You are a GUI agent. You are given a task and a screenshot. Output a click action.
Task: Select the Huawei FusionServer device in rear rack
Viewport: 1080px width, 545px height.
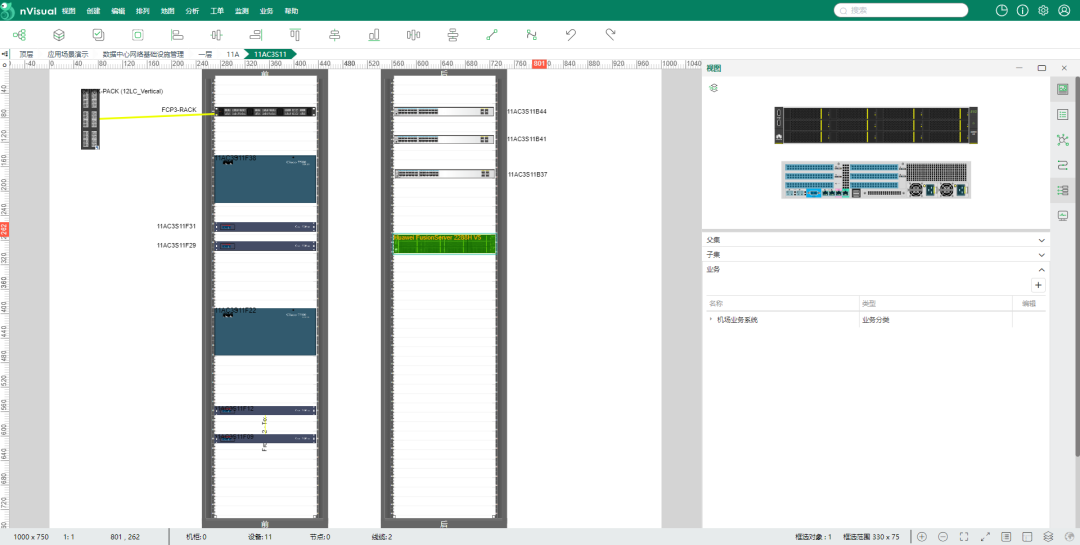[444, 244]
